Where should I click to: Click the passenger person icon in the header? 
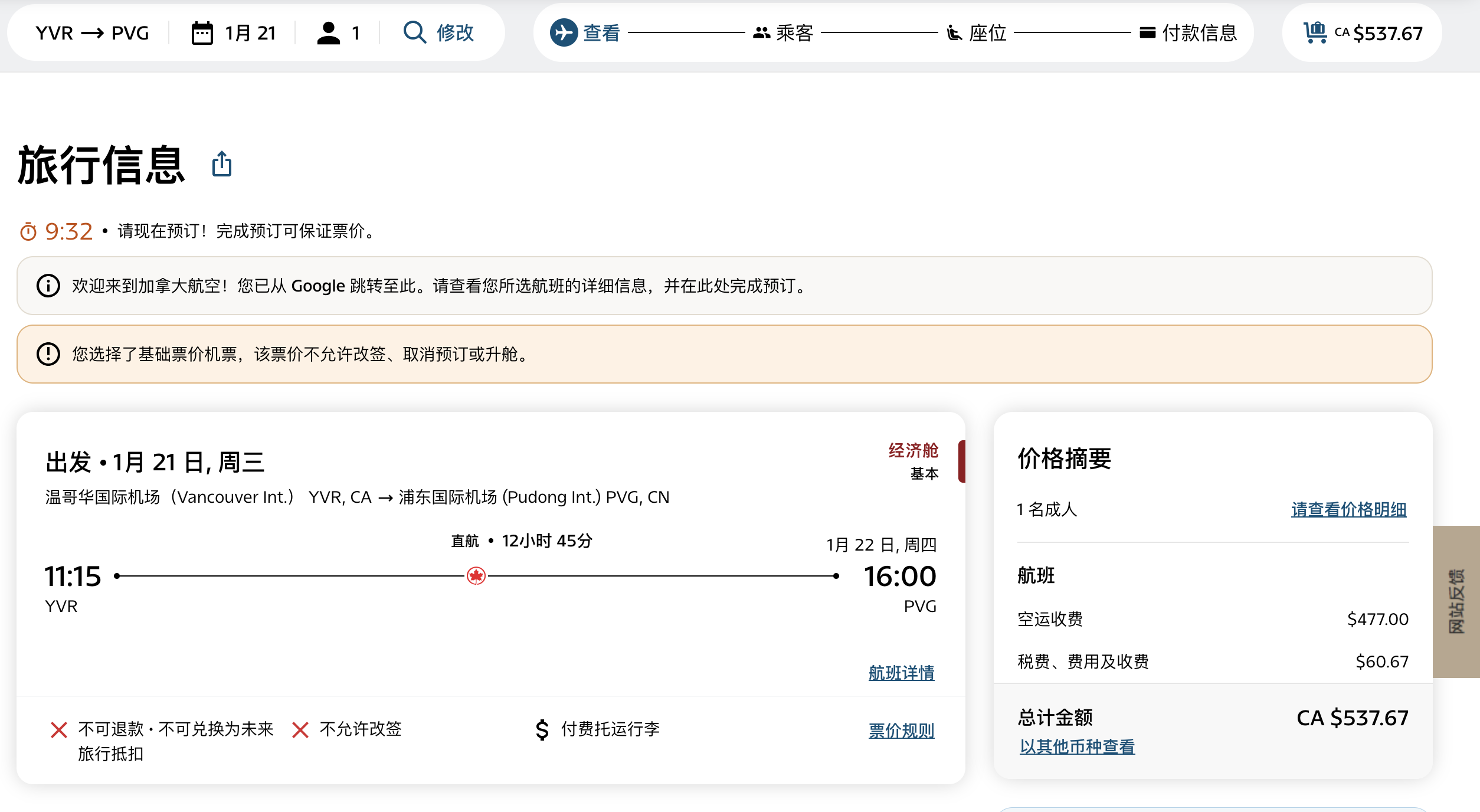tap(329, 33)
